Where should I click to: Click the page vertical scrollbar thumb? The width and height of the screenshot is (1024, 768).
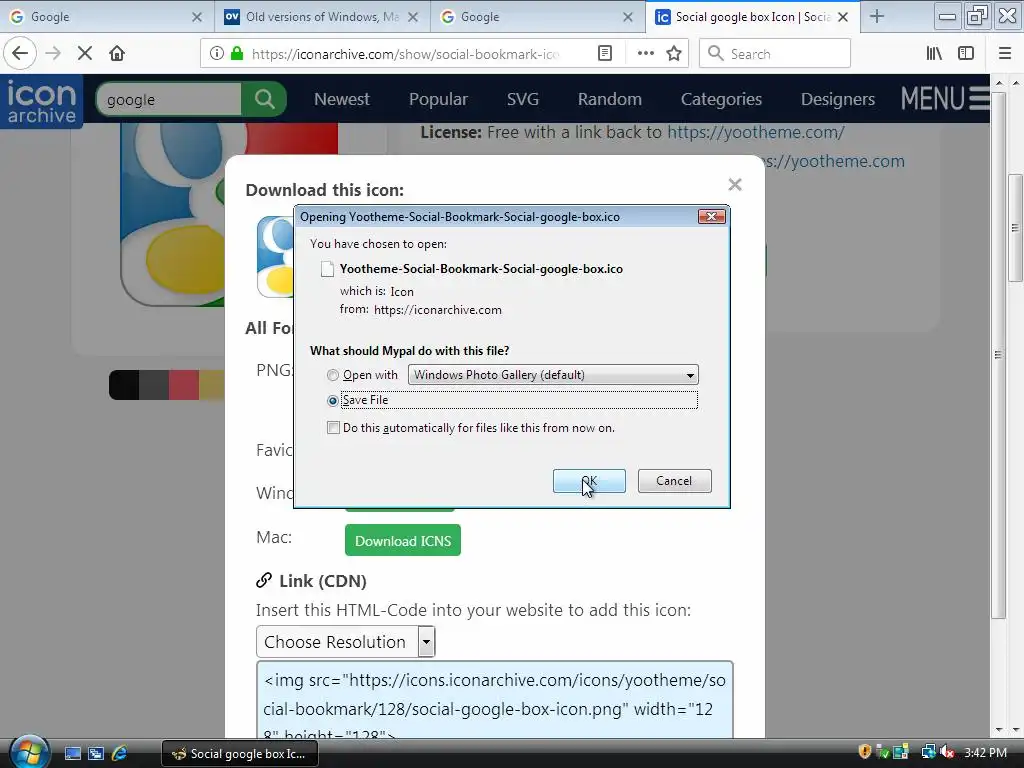point(1014,227)
